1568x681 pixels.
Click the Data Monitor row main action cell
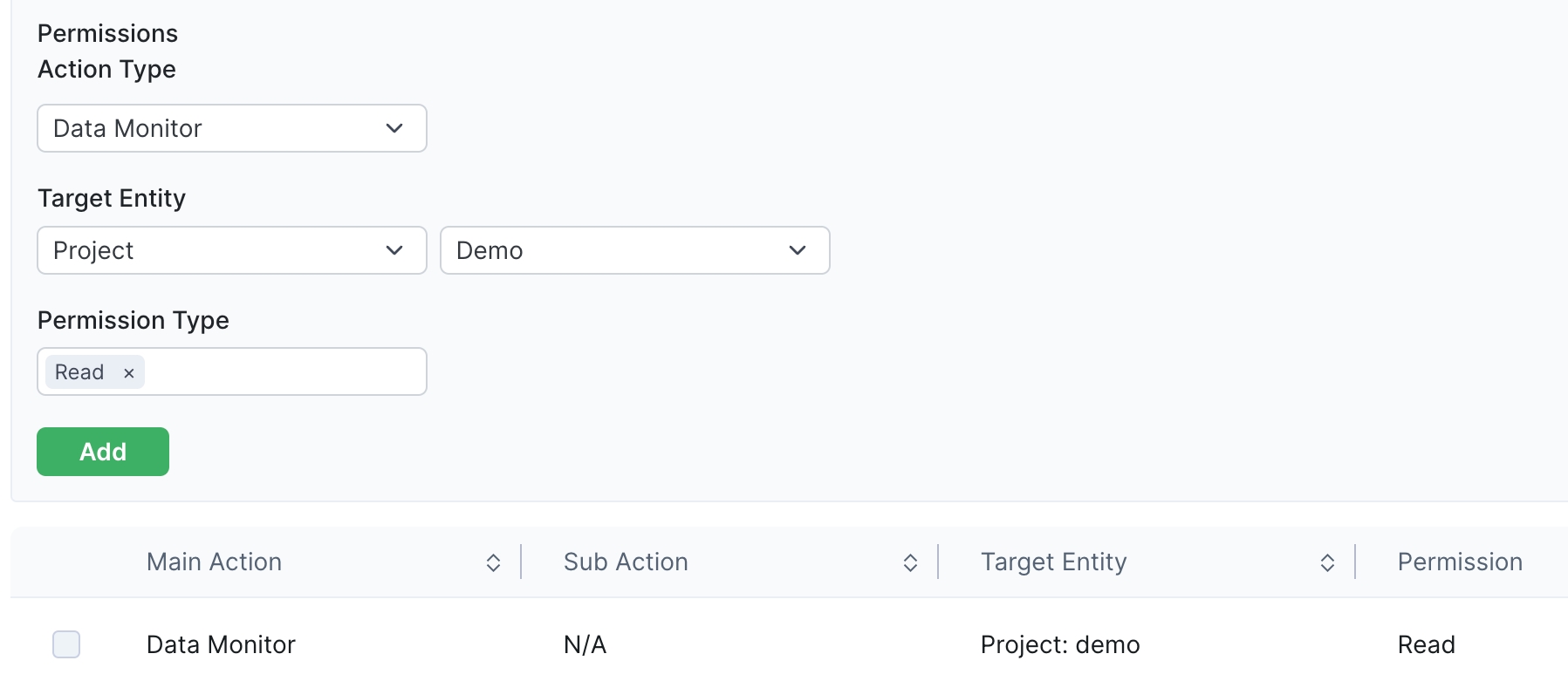[x=221, y=645]
